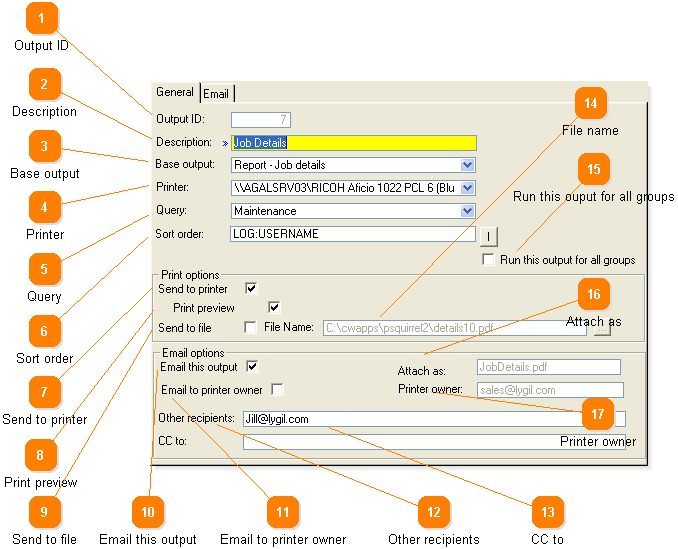Viewport: 678px width, 549px height.
Task: Click the RICOH Aficio printer name text
Action: (x=344, y=188)
